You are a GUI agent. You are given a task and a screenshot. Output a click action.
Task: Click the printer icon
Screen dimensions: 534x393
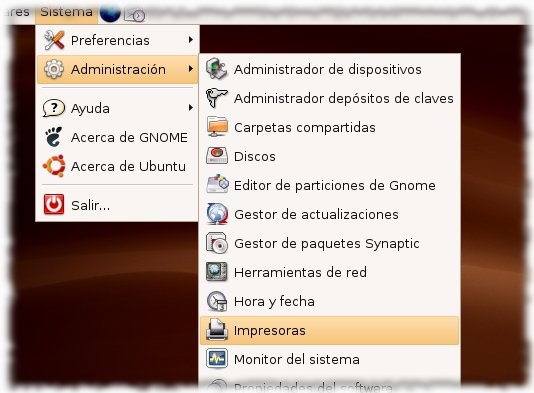click(x=217, y=330)
